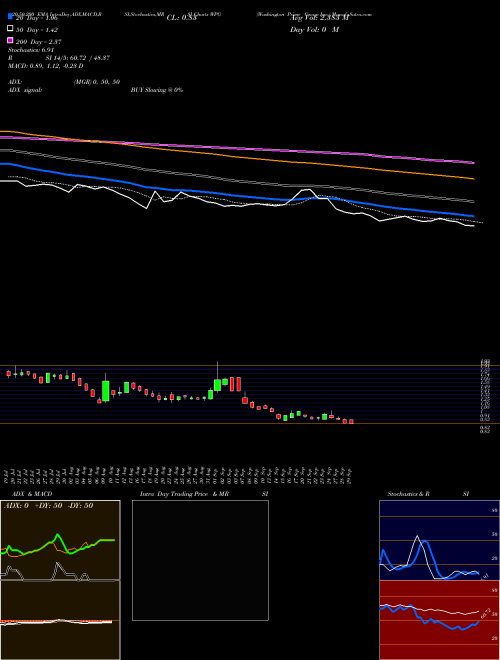
Task: Click the 'Stochastics: 6.91' reading
Action: (x=32, y=50)
